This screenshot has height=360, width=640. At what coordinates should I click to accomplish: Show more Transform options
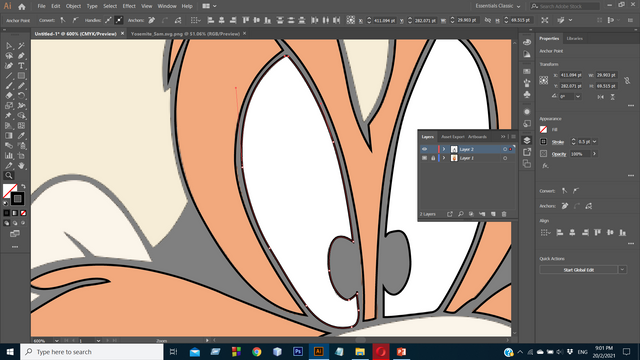631,105
